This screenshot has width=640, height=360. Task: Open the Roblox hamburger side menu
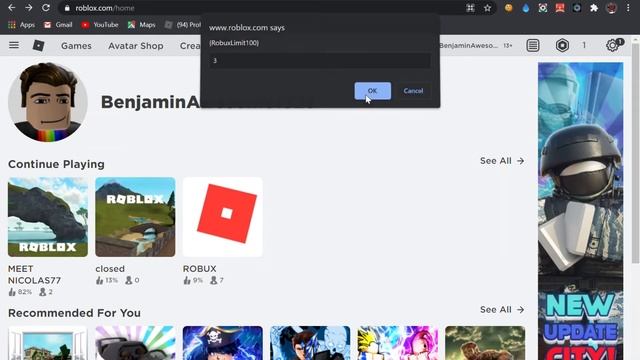[x=14, y=45]
